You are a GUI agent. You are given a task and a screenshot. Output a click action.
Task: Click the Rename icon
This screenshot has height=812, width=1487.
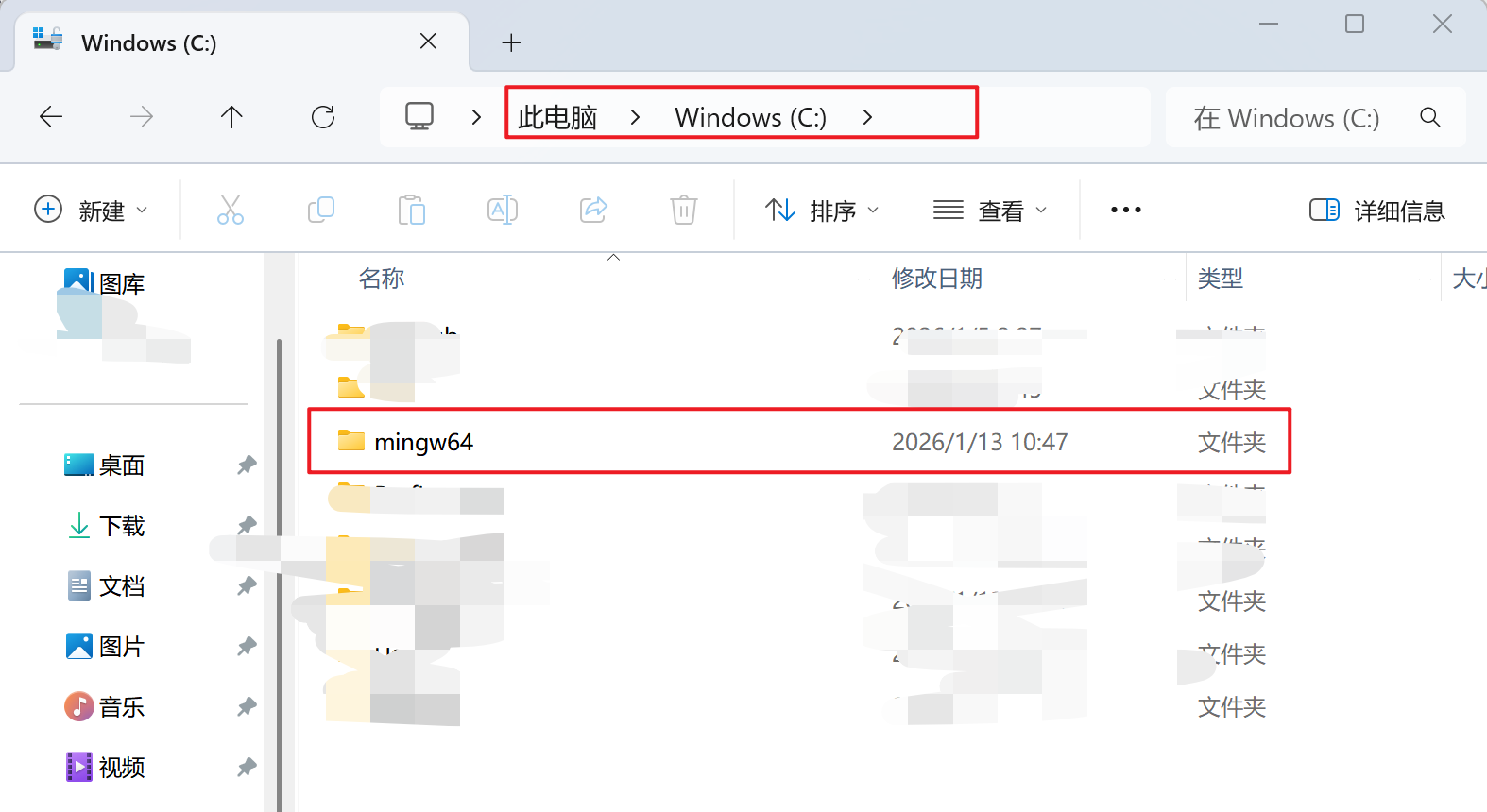click(x=503, y=210)
